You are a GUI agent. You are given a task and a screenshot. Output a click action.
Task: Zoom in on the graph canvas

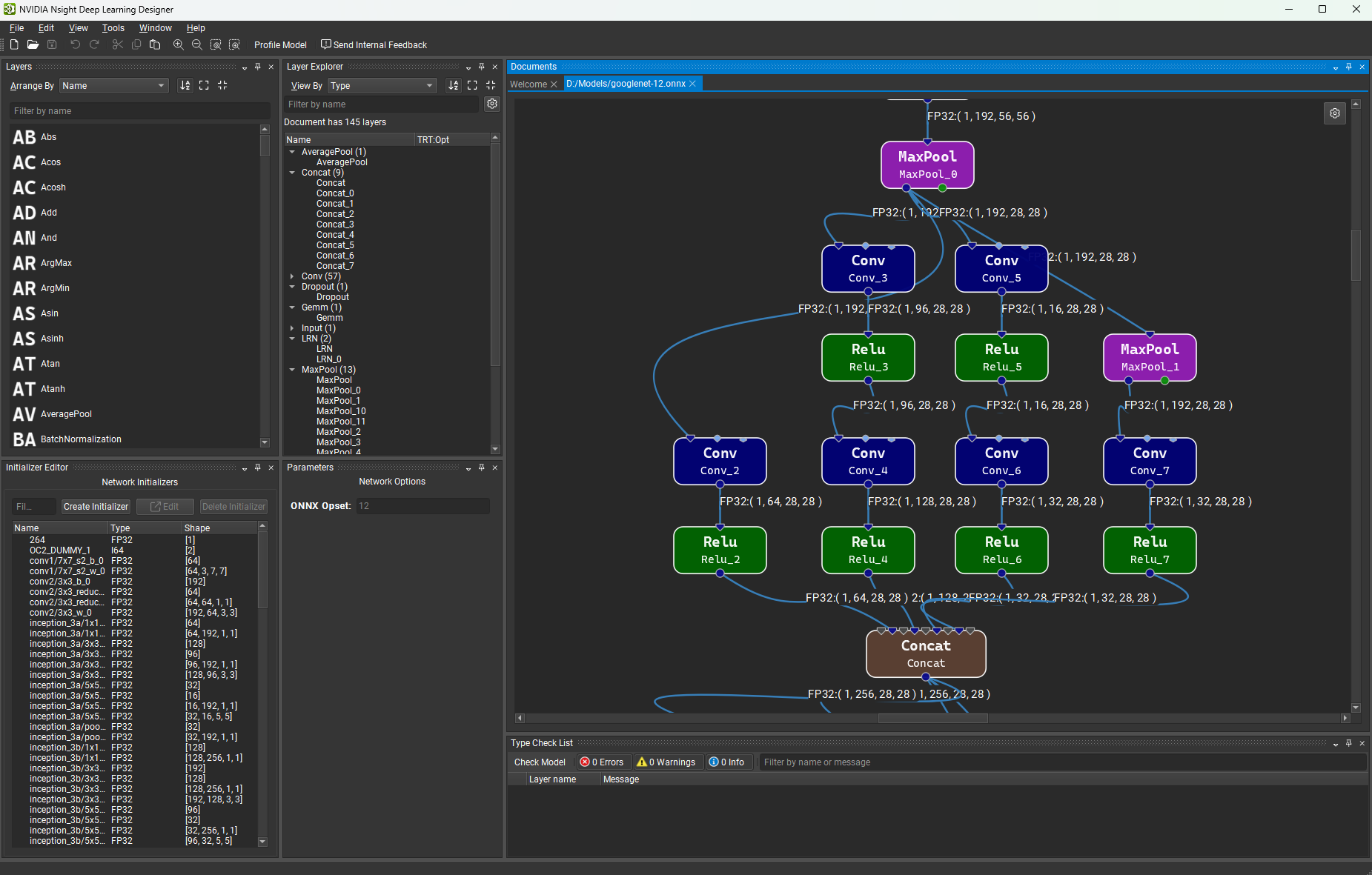tap(178, 44)
